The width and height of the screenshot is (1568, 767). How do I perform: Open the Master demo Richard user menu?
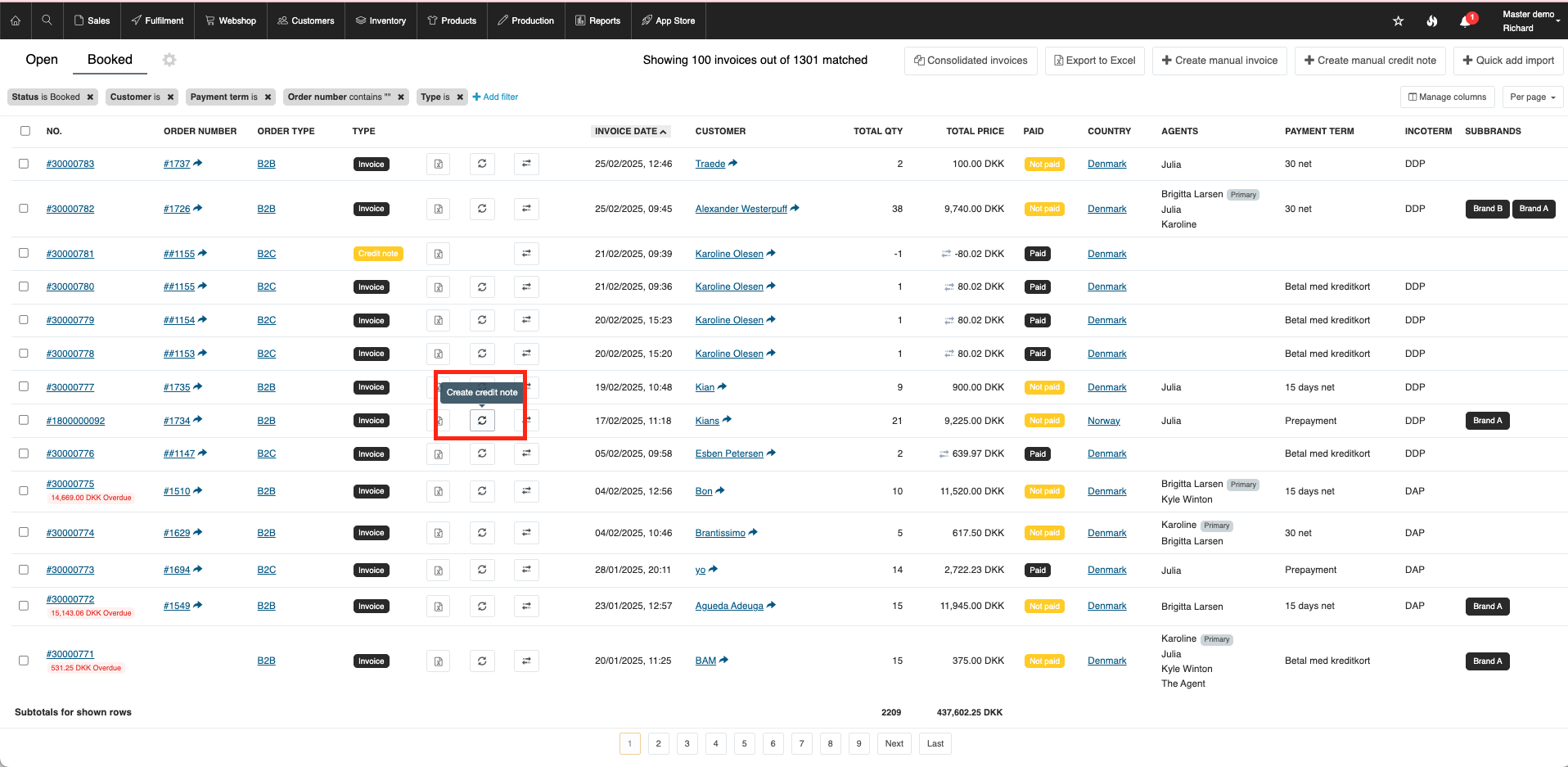(x=1530, y=21)
